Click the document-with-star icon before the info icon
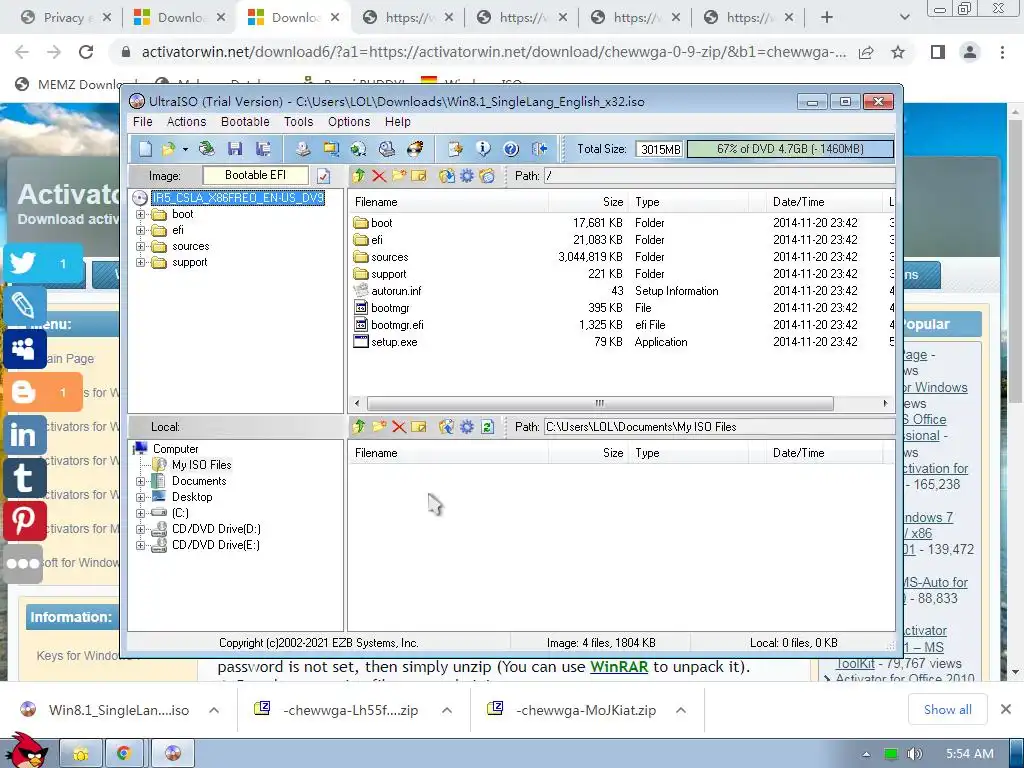1024x768 pixels. (455, 149)
